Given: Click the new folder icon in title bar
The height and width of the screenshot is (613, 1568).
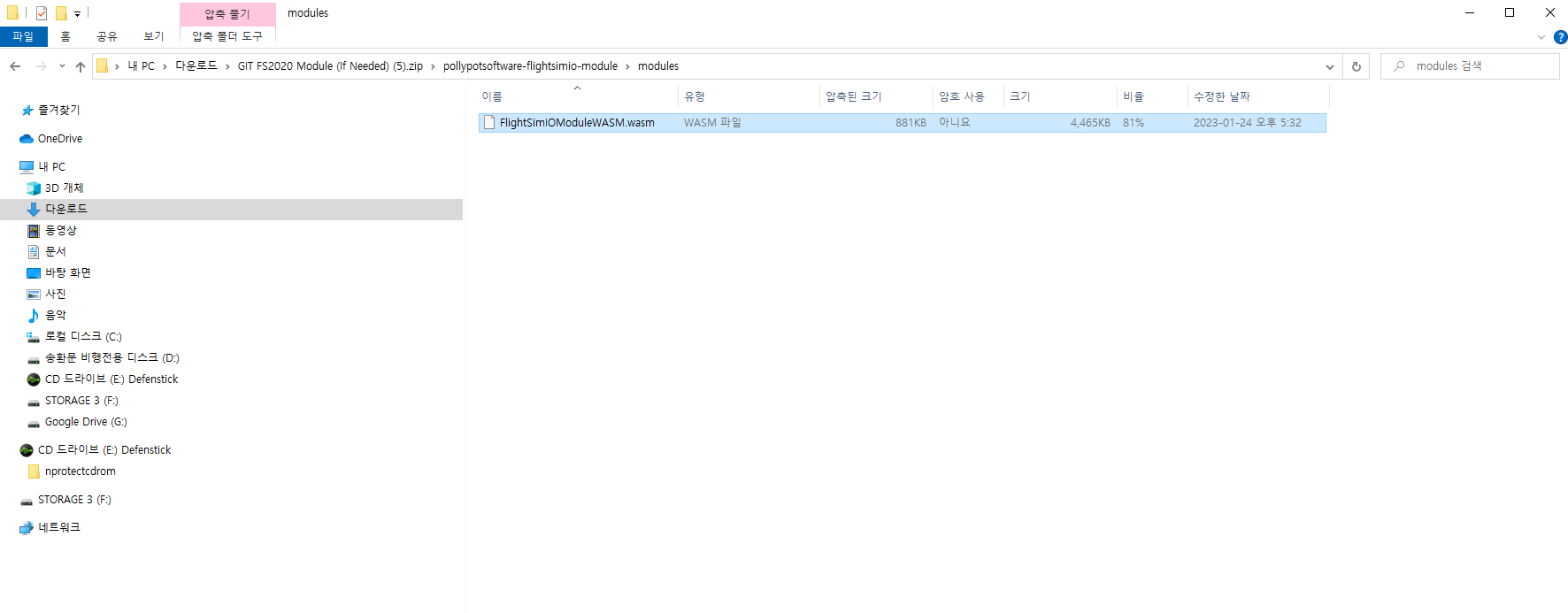Looking at the screenshot, I should coord(61,13).
